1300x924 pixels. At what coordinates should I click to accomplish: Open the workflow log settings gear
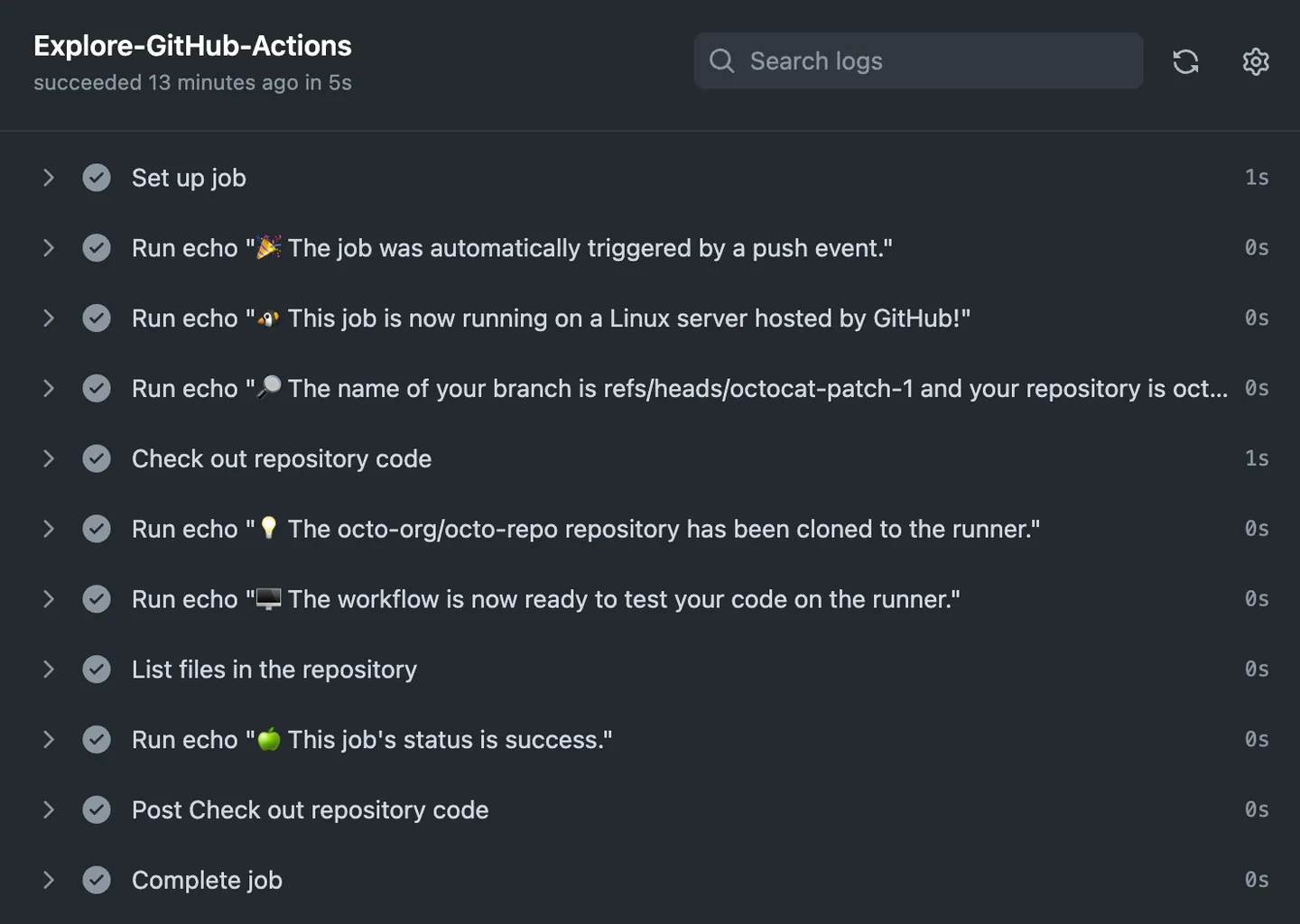(1255, 61)
